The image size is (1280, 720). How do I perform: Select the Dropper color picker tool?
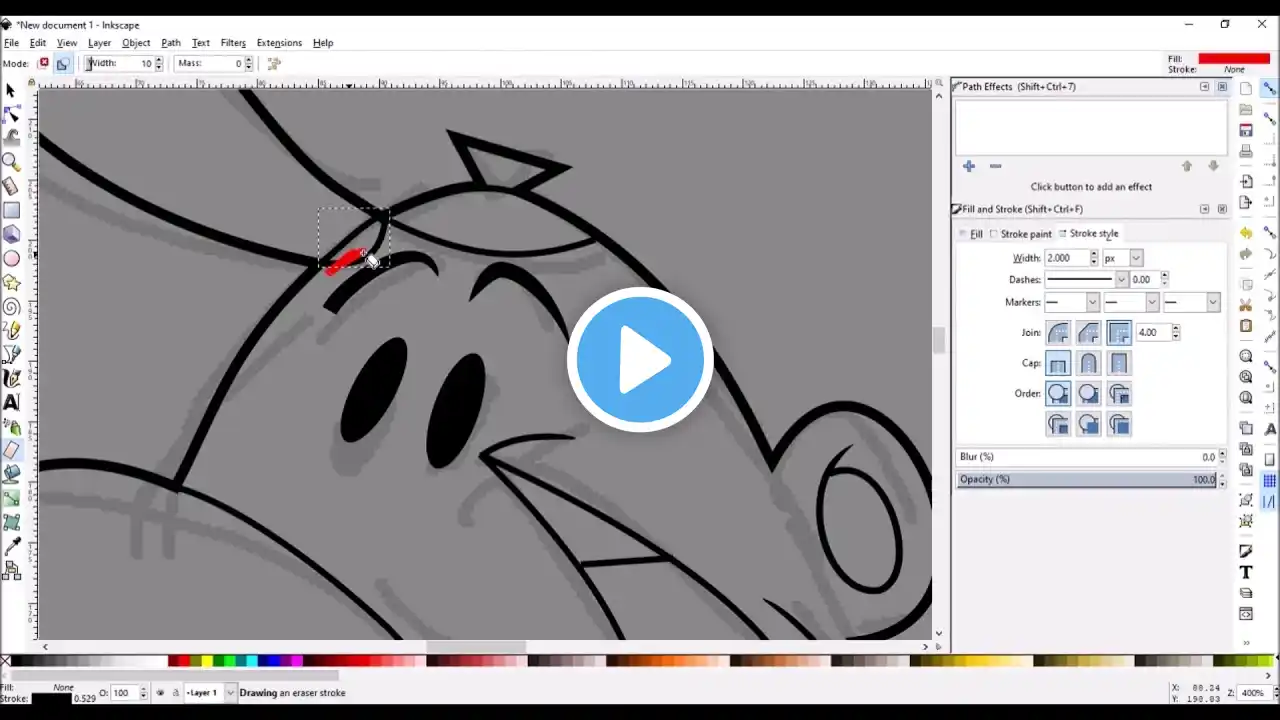(x=11, y=546)
